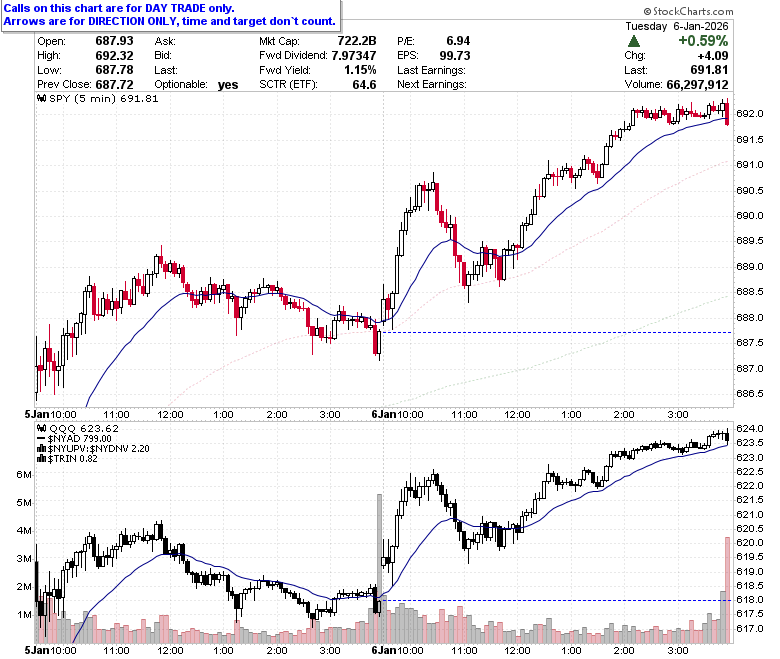Click the SPY (5 min) 691.81 legend
The width and height of the screenshot is (780, 659).
(103, 98)
